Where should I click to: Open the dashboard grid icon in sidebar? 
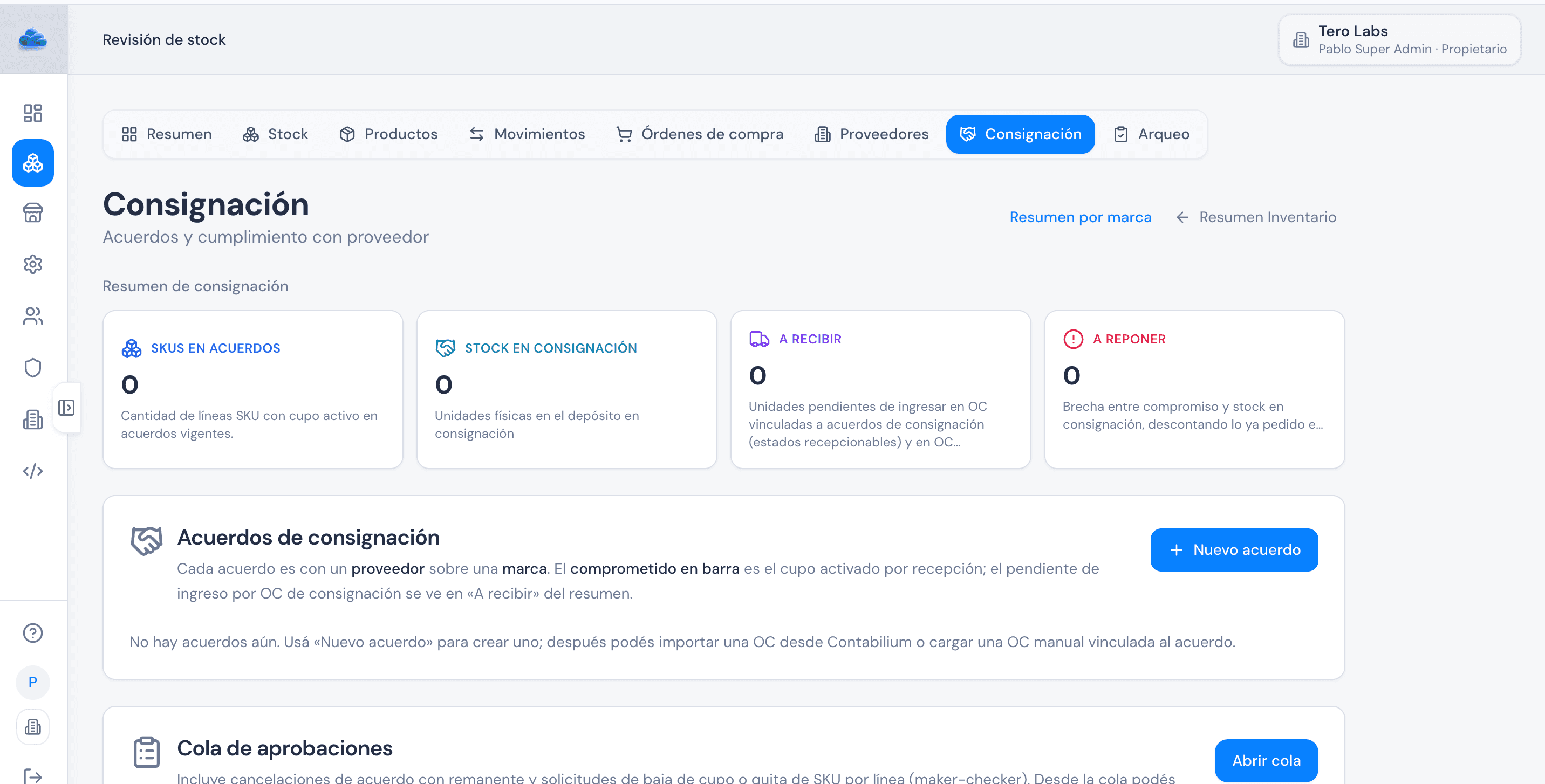33,113
